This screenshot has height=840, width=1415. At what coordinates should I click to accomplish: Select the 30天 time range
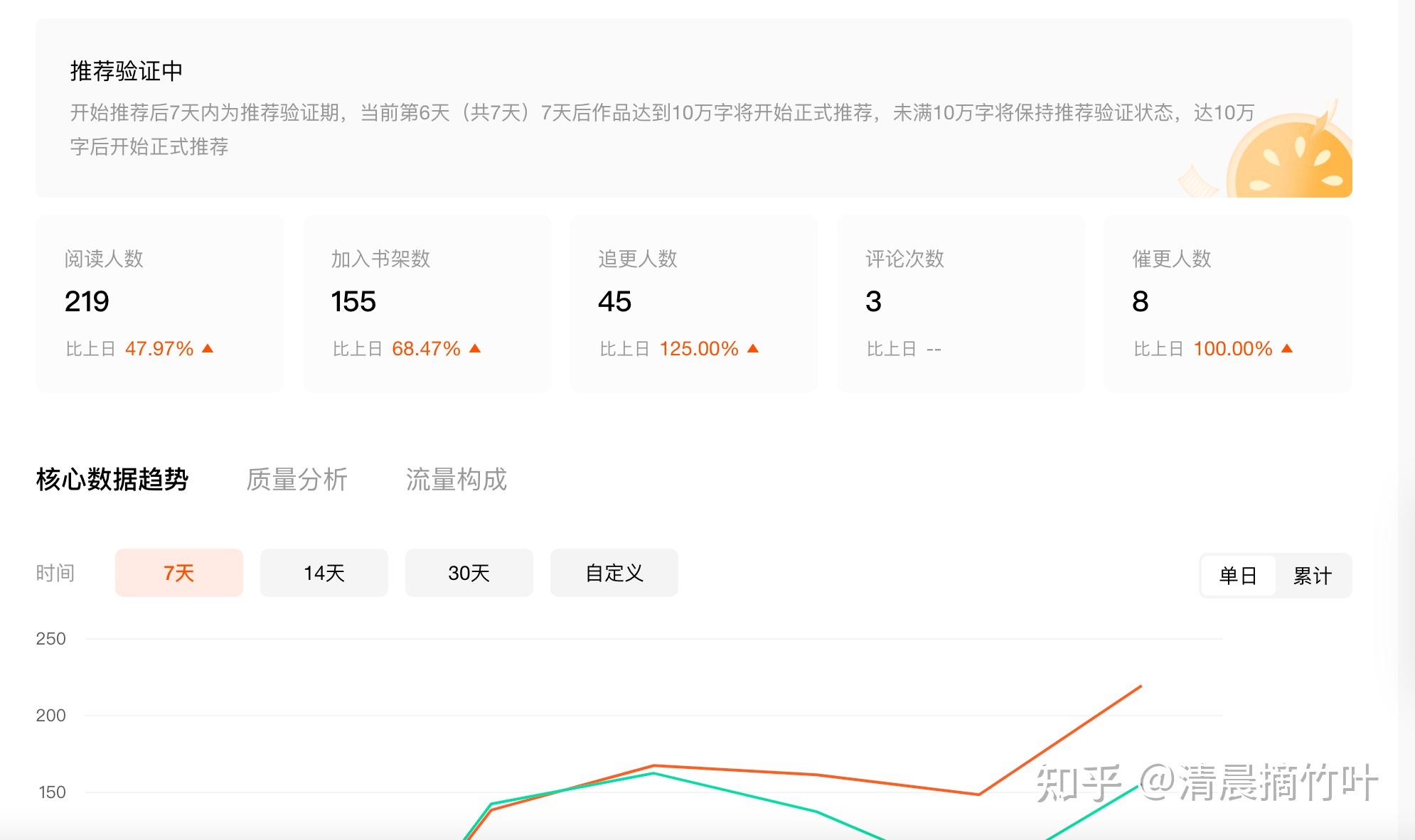[469, 573]
